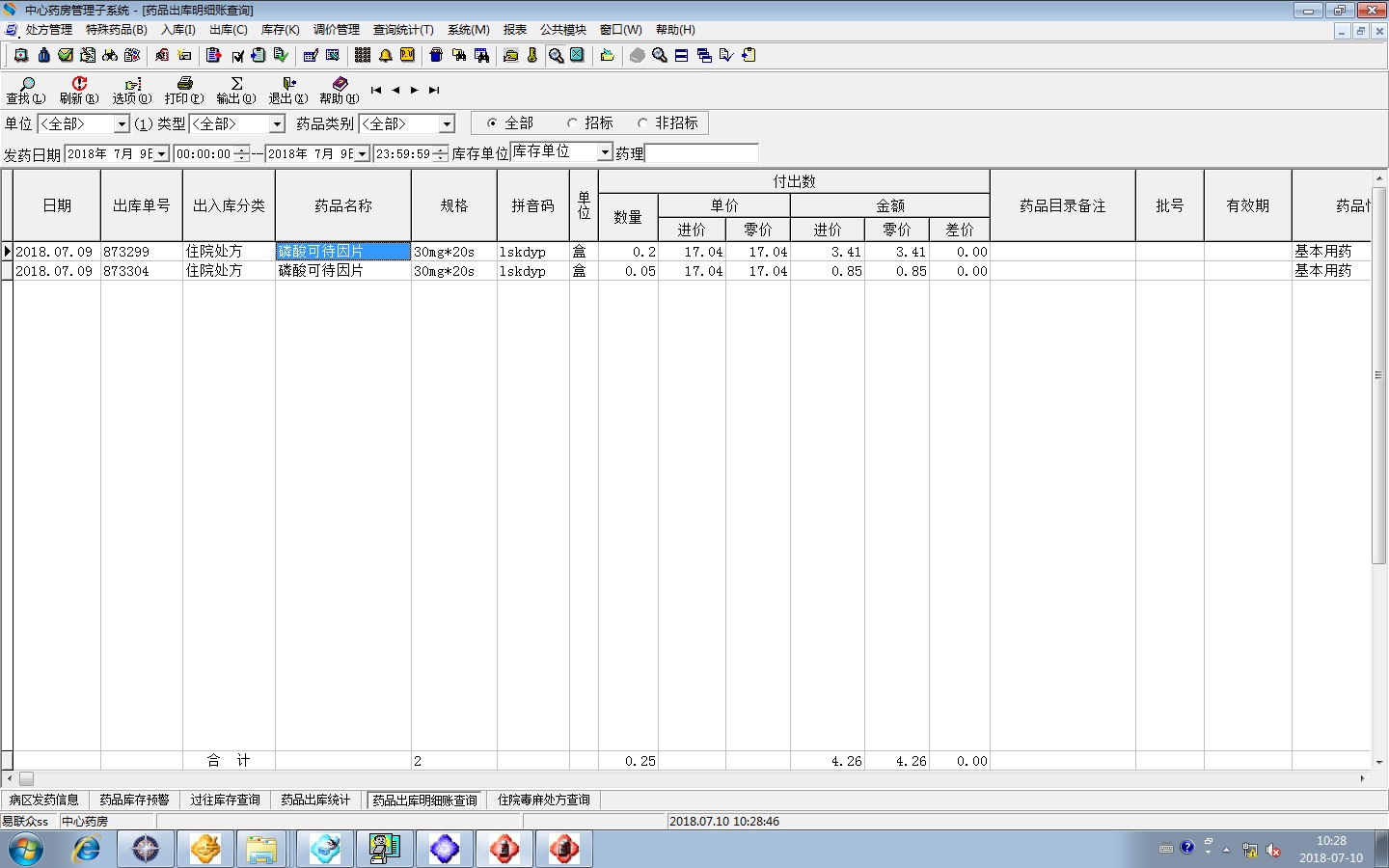The width and height of the screenshot is (1389, 868).
Task: Open the 库存单位 combo box
Action: coord(605,152)
